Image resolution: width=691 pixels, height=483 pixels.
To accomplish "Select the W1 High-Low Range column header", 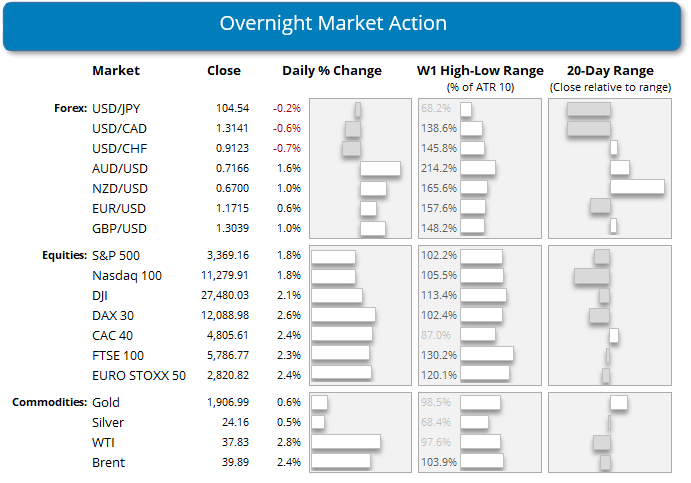I will pyautogui.click(x=480, y=71).
